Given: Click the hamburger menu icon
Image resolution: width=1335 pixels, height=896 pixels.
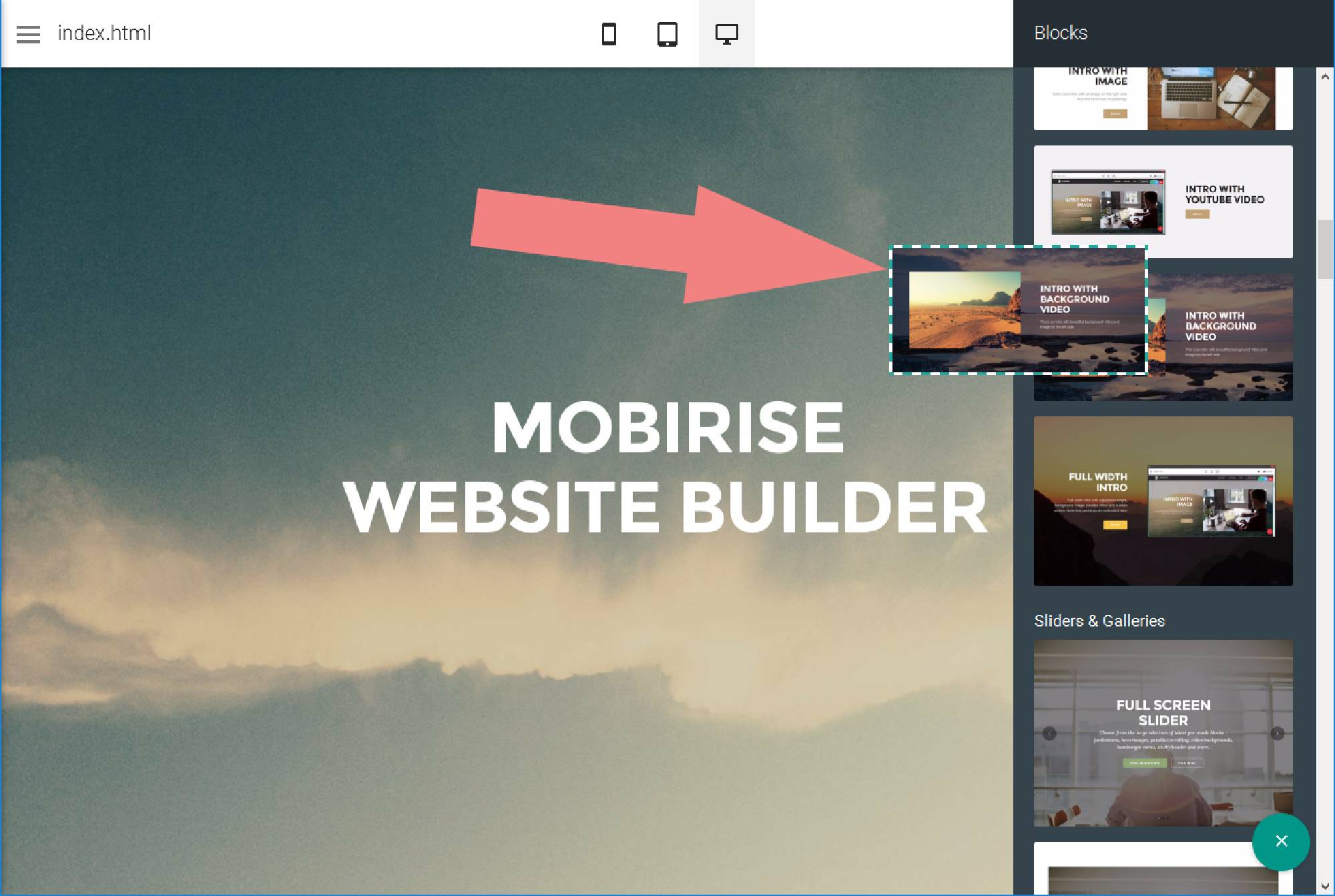Looking at the screenshot, I should pyautogui.click(x=28, y=33).
